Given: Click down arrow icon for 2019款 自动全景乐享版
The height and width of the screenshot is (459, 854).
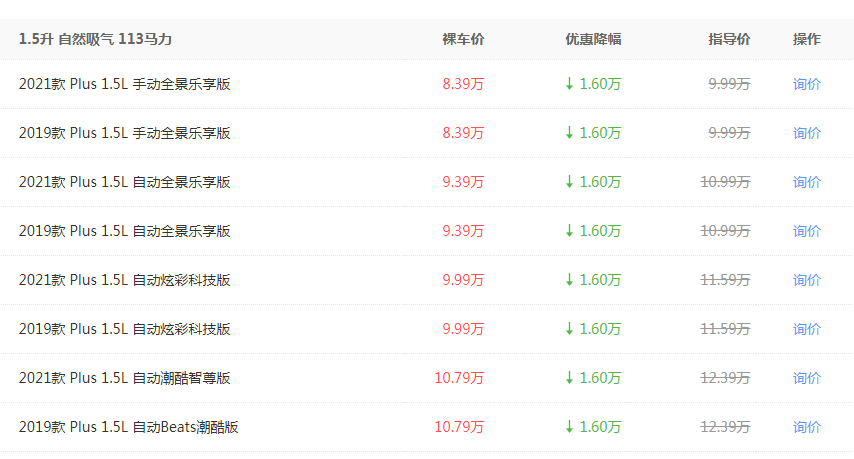Looking at the screenshot, I should click(570, 231).
